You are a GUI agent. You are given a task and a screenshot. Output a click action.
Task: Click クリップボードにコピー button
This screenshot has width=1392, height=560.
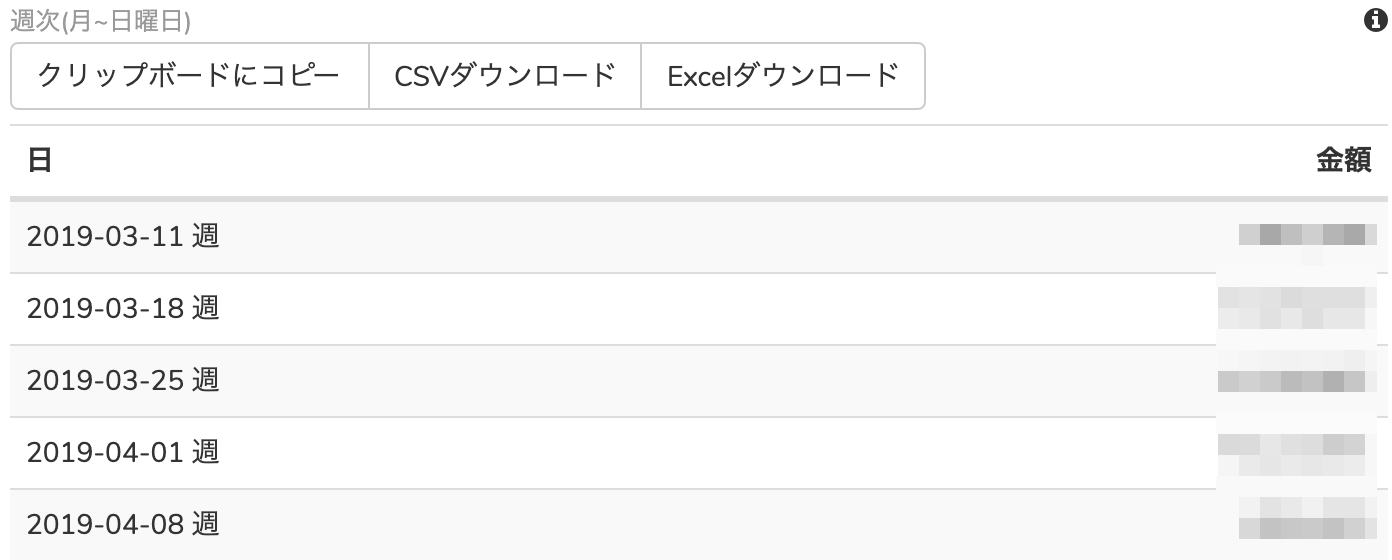tap(190, 75)
